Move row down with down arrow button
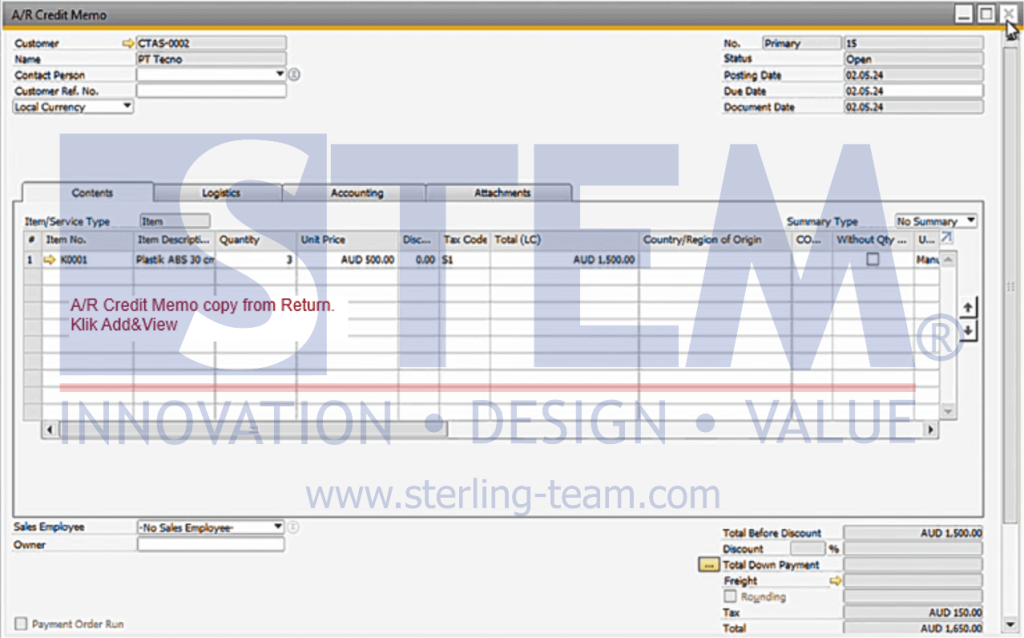This screenshot has width=1024, height=638. 967,331
